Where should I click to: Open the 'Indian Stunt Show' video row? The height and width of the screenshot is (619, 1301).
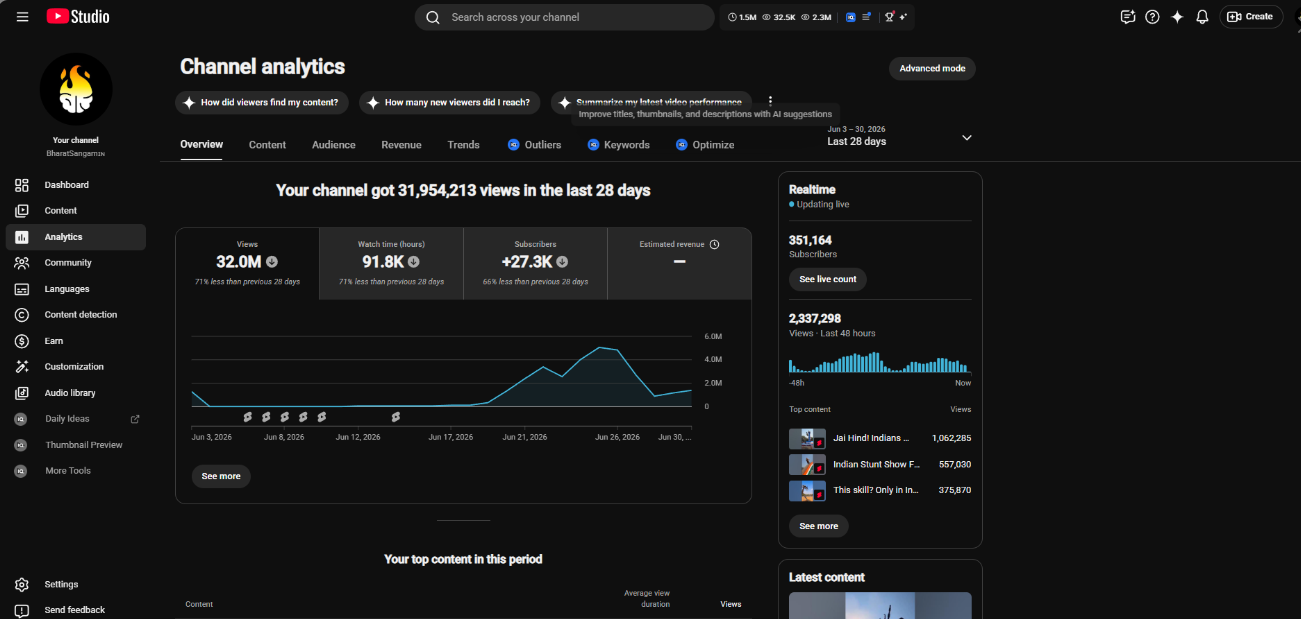(x=880, y=465)
